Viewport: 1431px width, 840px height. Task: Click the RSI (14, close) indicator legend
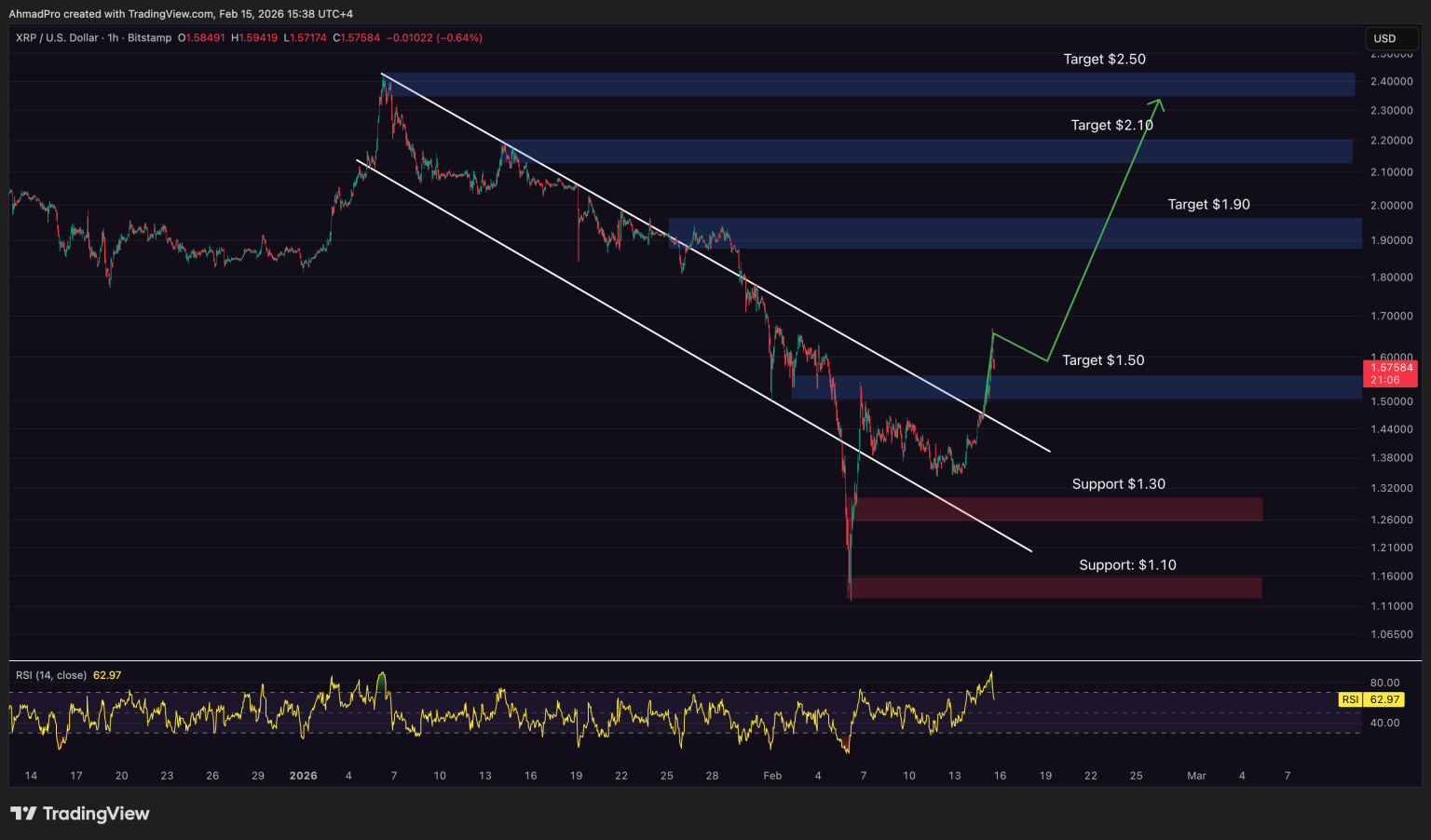click(51, 675)
